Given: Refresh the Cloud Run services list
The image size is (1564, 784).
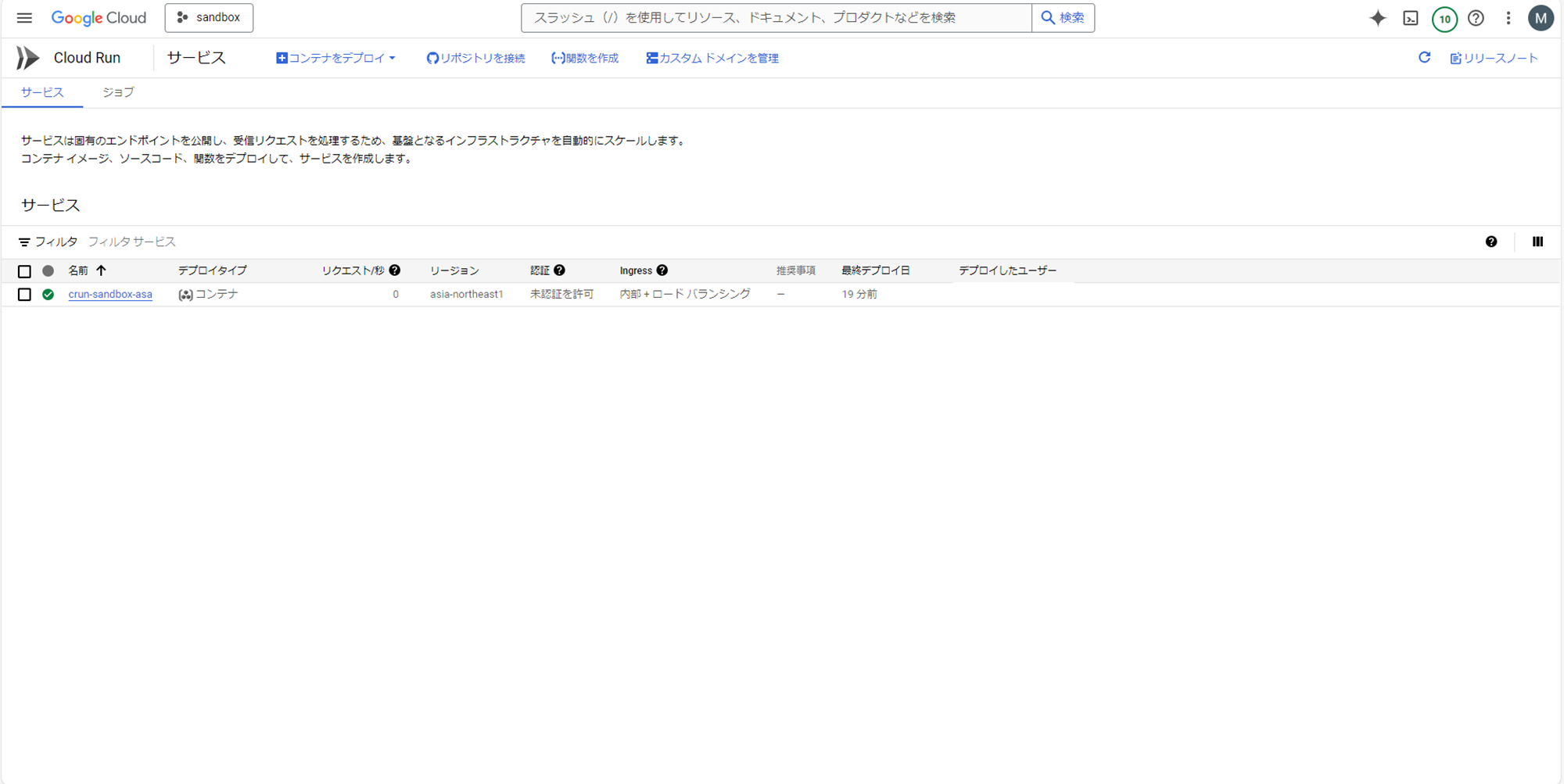Looking at the screenshot, I should [1425, 57].
